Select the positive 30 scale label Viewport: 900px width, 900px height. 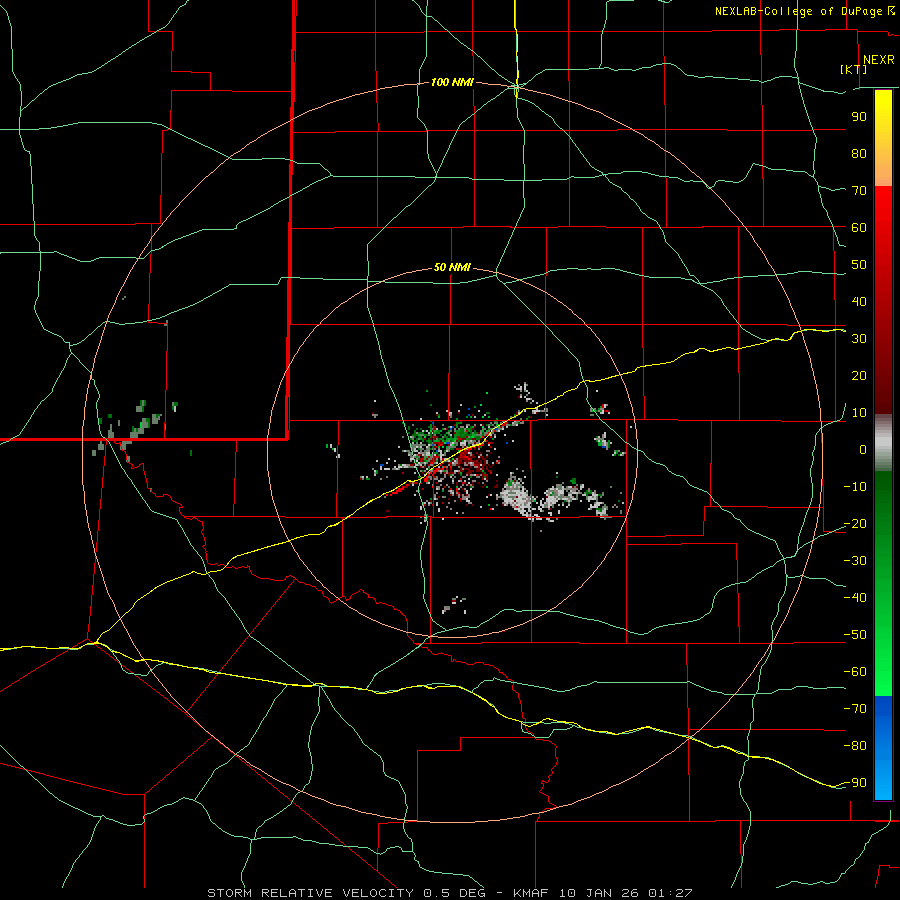(x=859, y=339)
